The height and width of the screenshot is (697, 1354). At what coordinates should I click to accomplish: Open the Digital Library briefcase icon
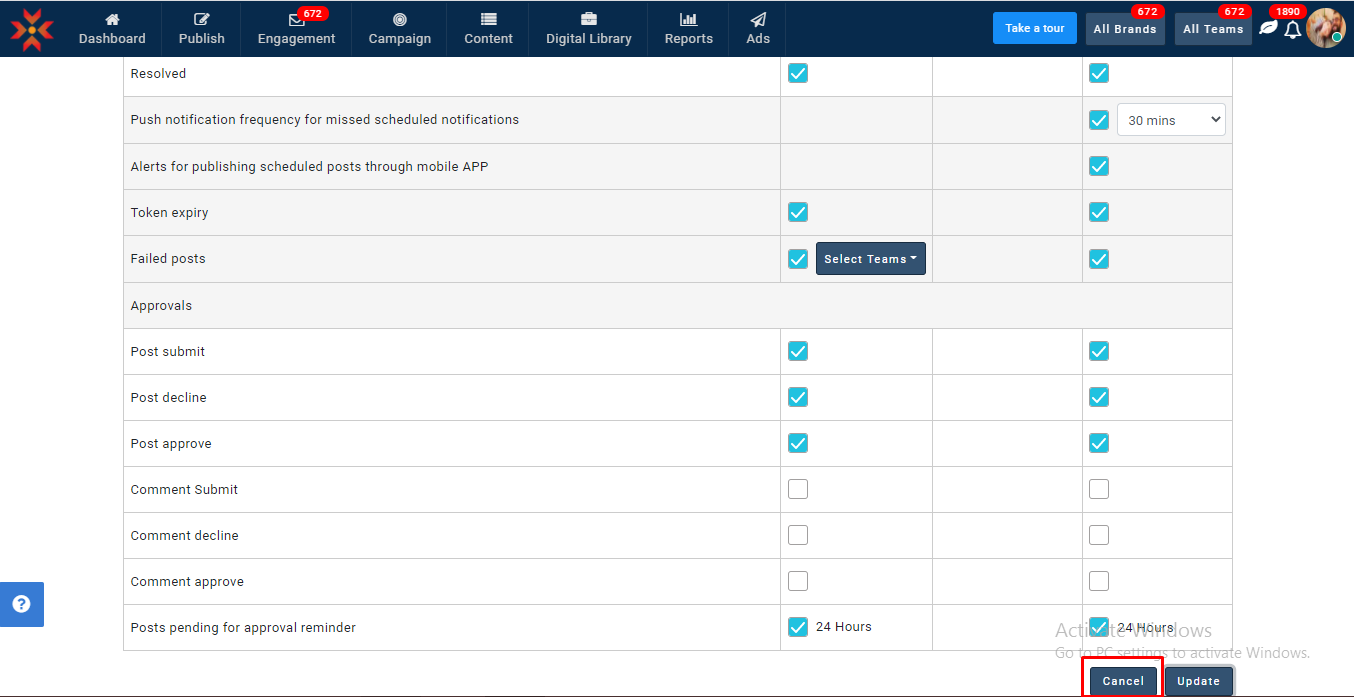pos(588,19)
